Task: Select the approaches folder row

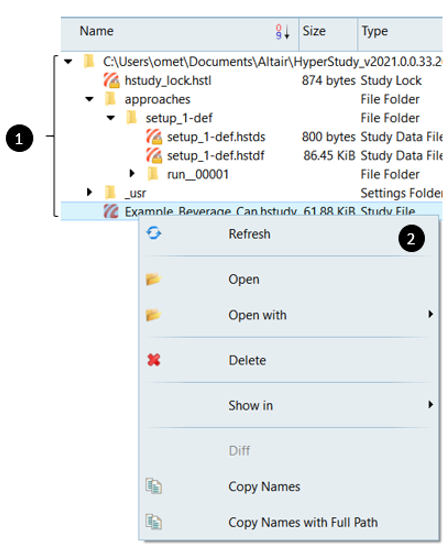Action: [252, 99]
